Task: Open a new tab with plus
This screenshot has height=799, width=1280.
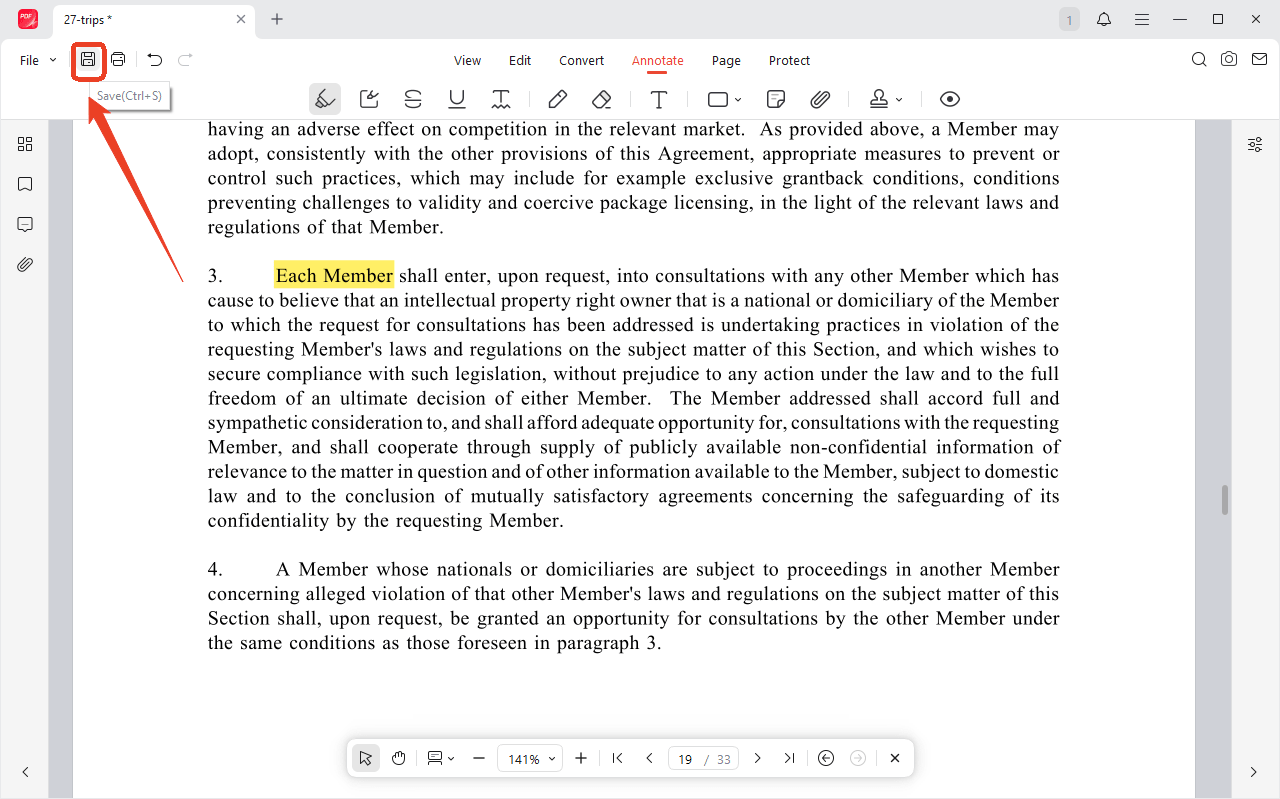Action: (277, 19)
